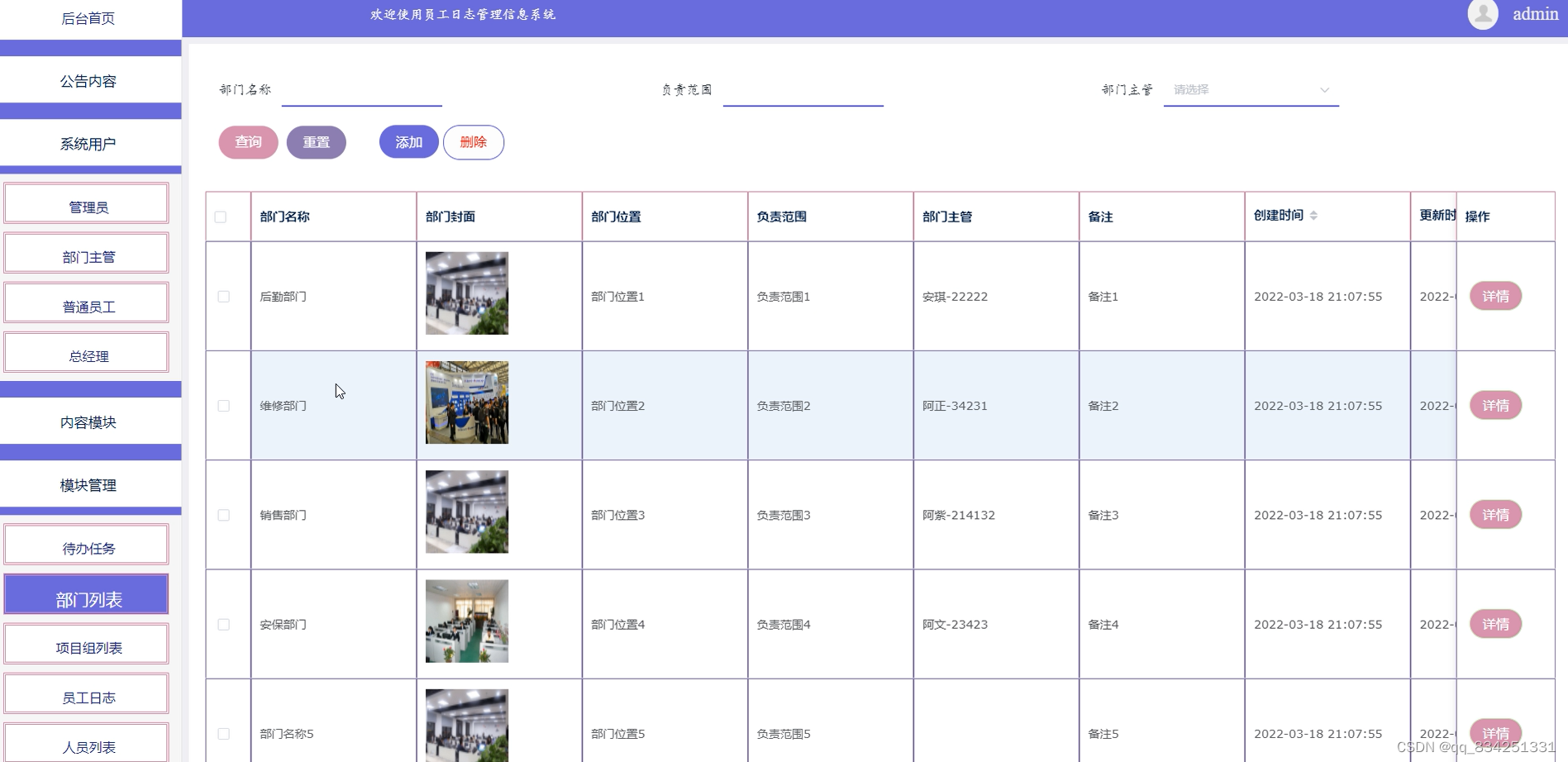The height and width of the screenshot is (762, 1568).
Task: Click the 创建时间 sort arrows icon
Action: coord(1313,216)
